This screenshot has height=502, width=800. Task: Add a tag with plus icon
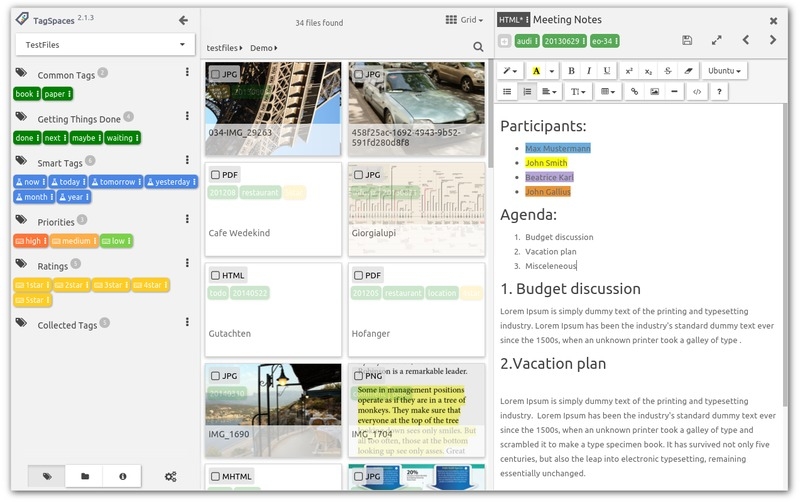tap(505, 41)
